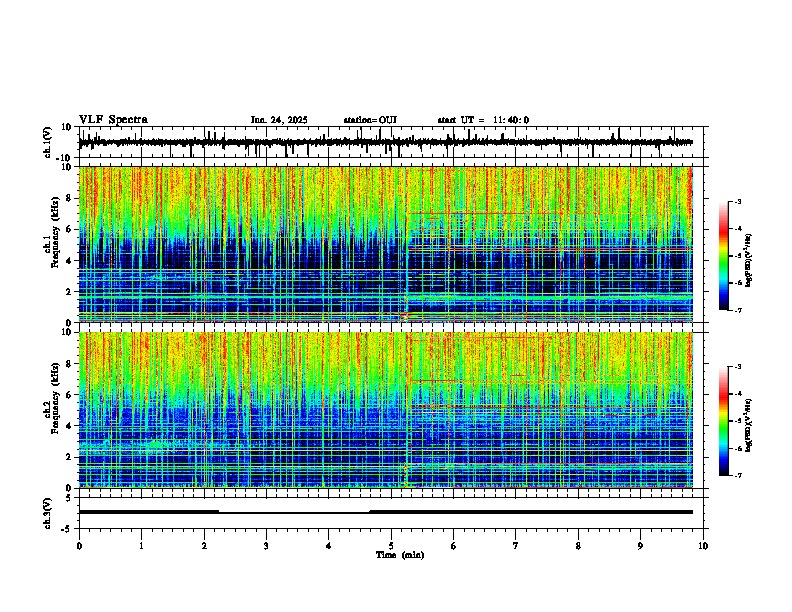Click the "VLF Spectra" plot title
The image size is (792, 612).
[113, 120]
